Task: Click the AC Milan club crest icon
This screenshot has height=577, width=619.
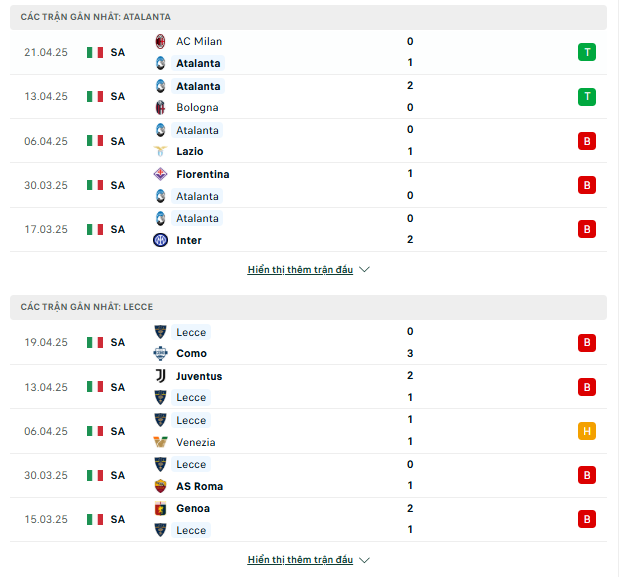Action: coord(160,41)
